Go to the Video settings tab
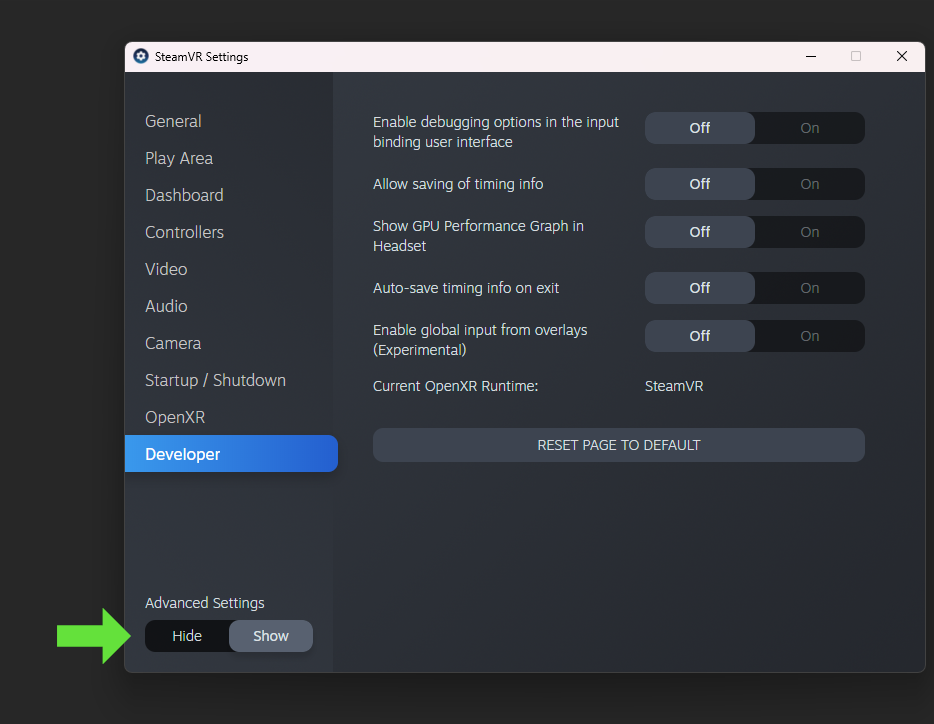This screenshot has height=724, width=934. (166, 269)
